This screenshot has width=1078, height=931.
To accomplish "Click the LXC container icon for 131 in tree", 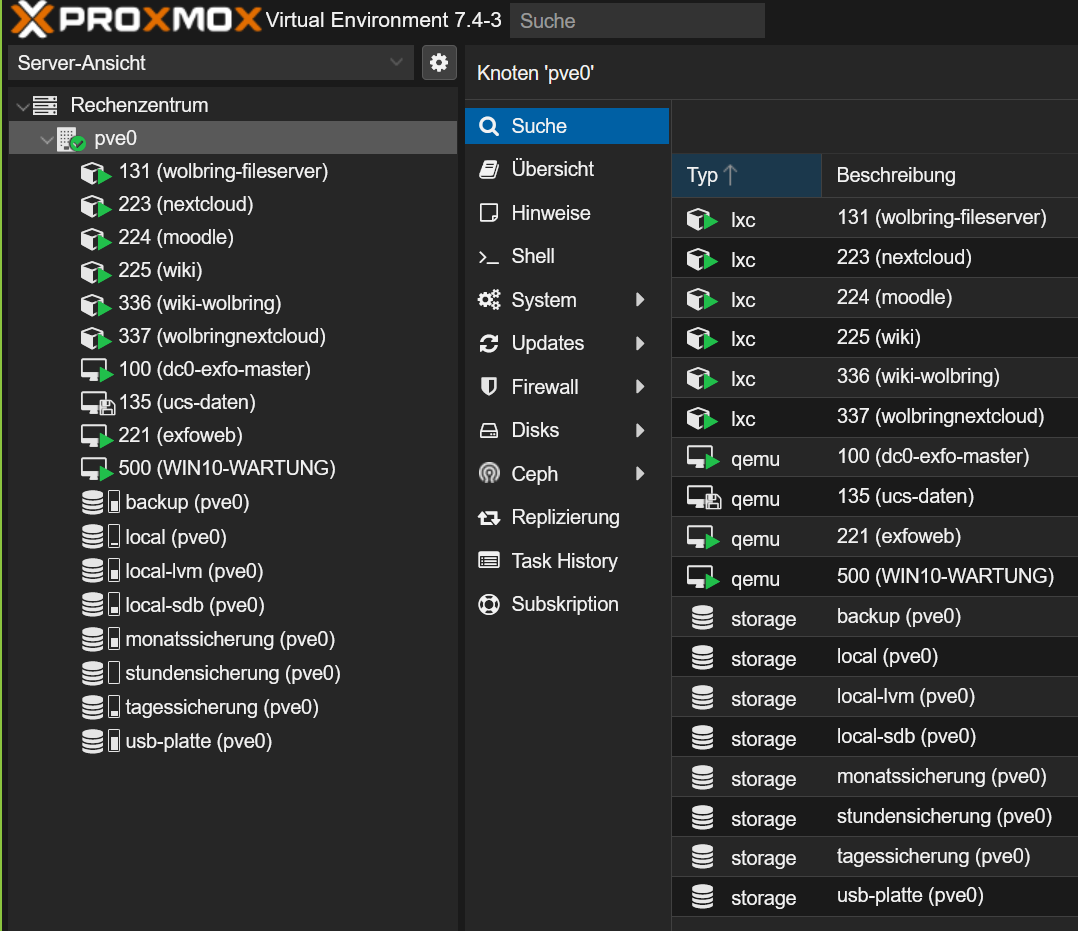I will [96, 173].
